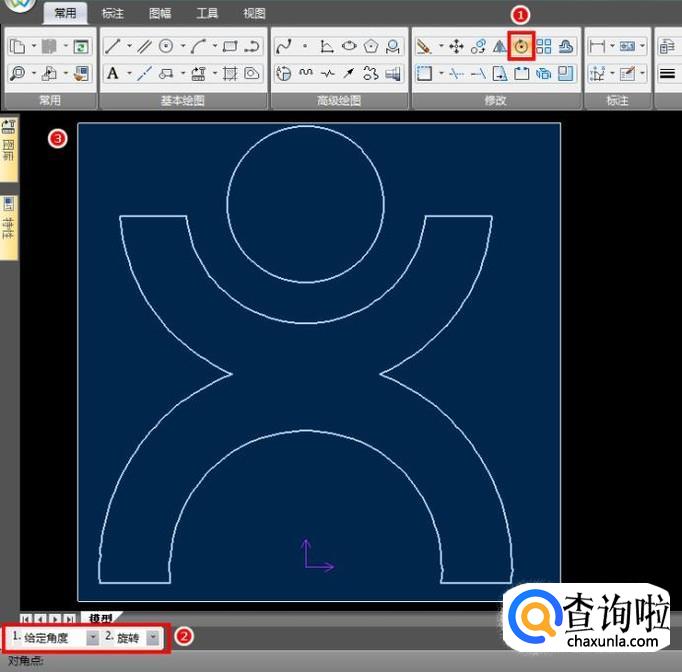The height and width of the screenshot is (672, 682).
Task: Select the Move tool with four arrows
Action: (456, 46)
